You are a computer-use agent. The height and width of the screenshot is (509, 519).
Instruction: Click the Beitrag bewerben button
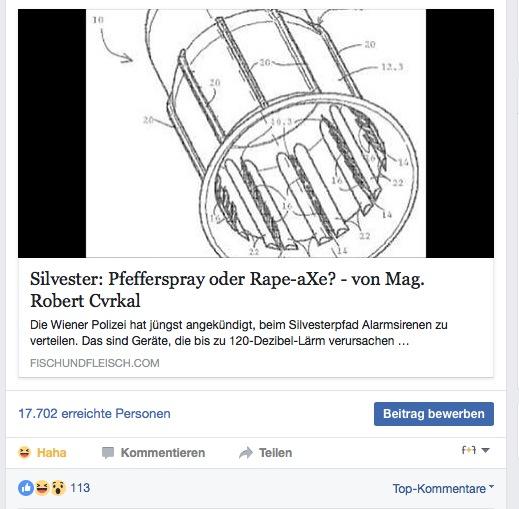[x=434, y=414]
